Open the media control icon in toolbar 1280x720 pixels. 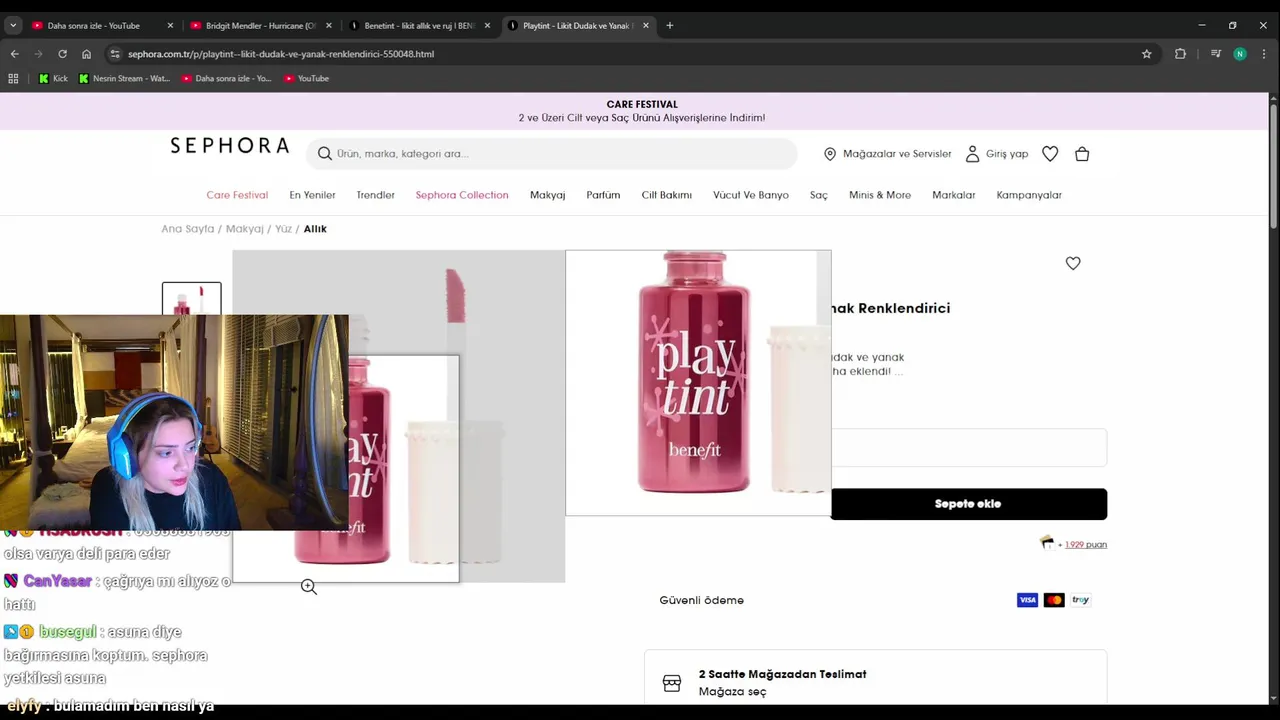coord(1216,54)
